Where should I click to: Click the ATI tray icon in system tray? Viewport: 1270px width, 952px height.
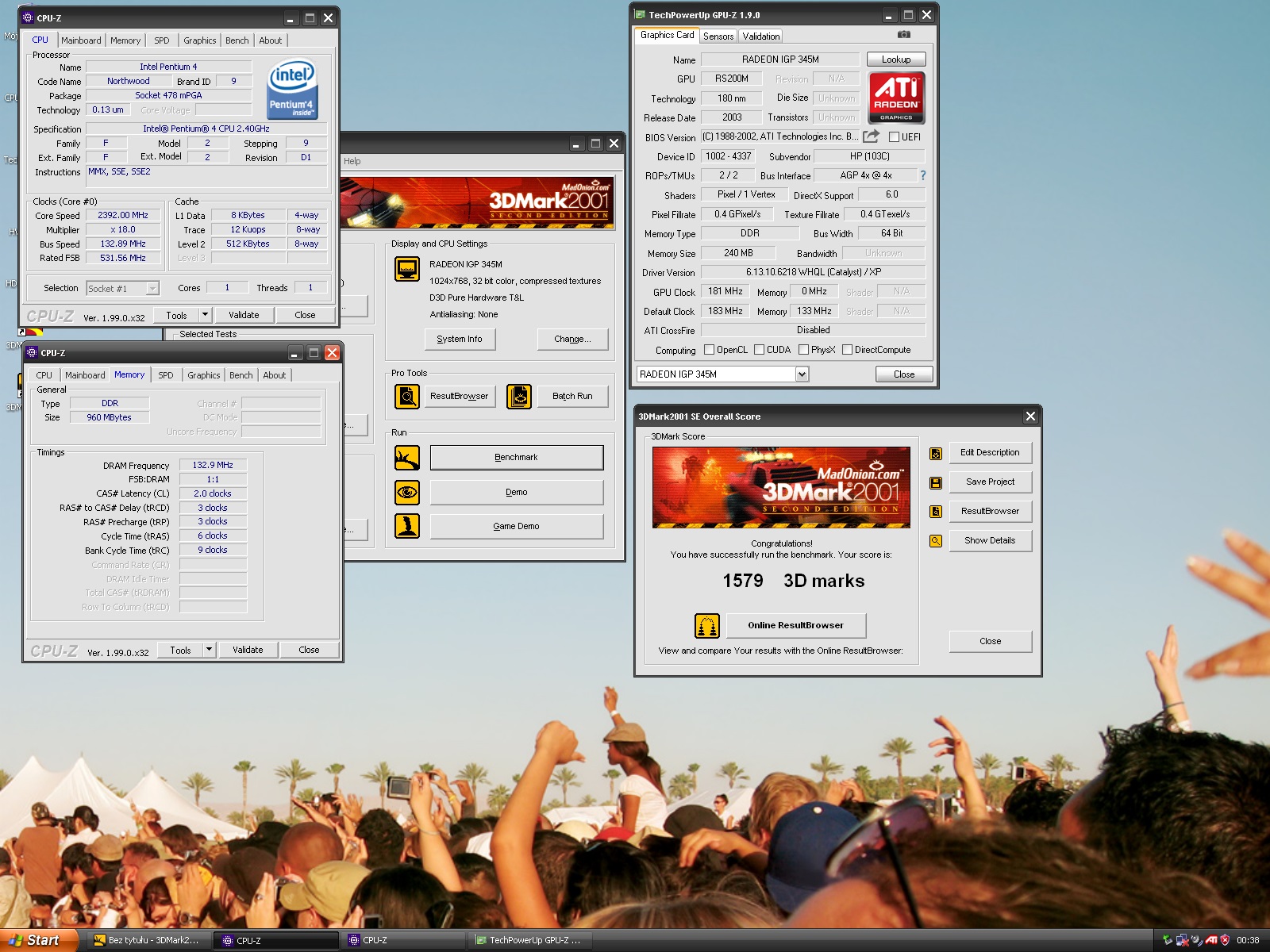[x=1211, y=940]
